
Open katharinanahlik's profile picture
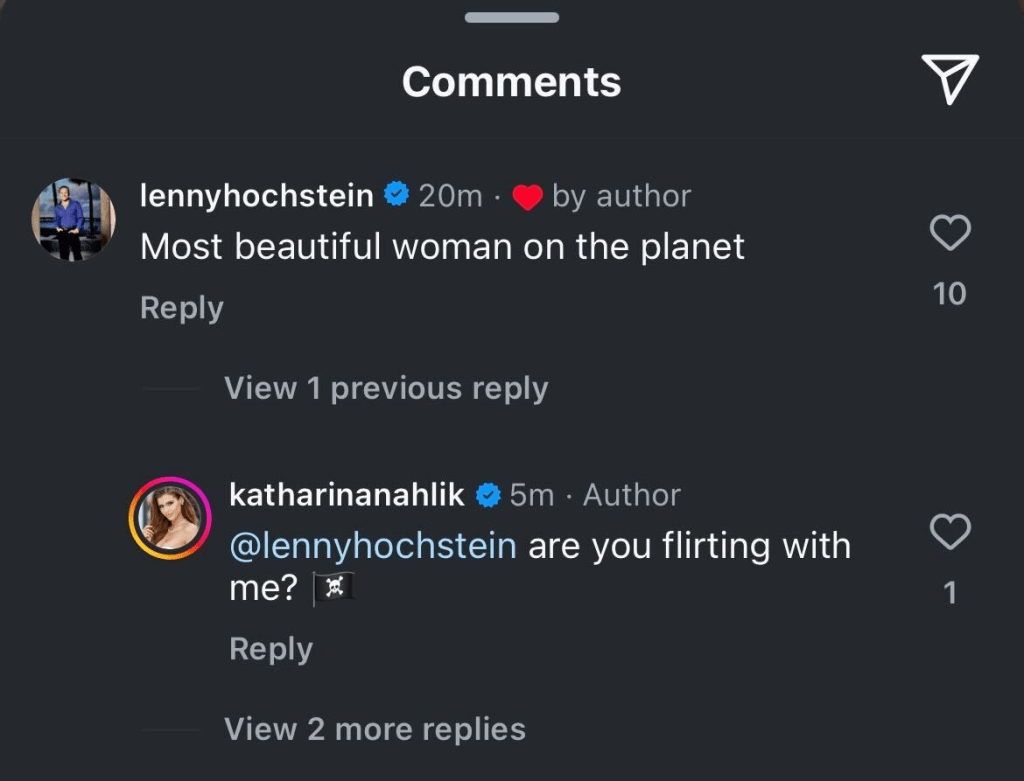168,518
